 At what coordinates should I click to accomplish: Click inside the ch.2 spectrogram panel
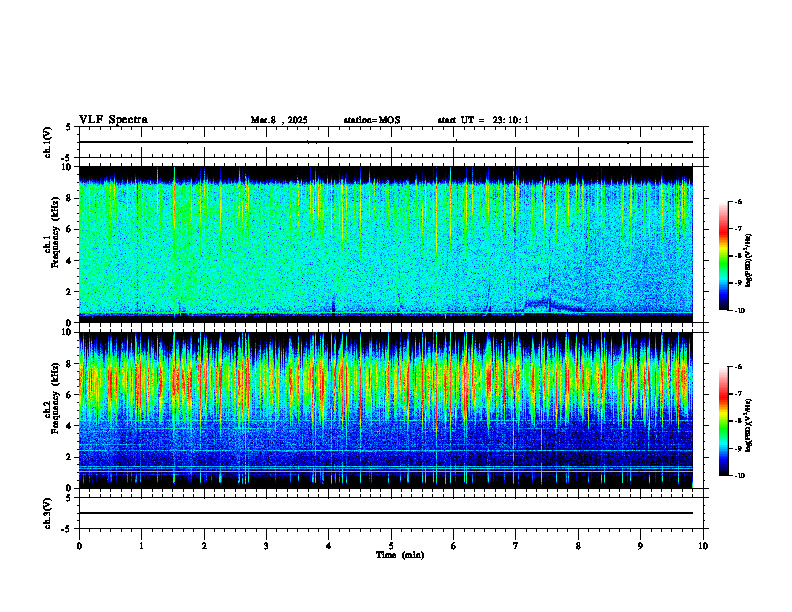[x=386, y=410]
